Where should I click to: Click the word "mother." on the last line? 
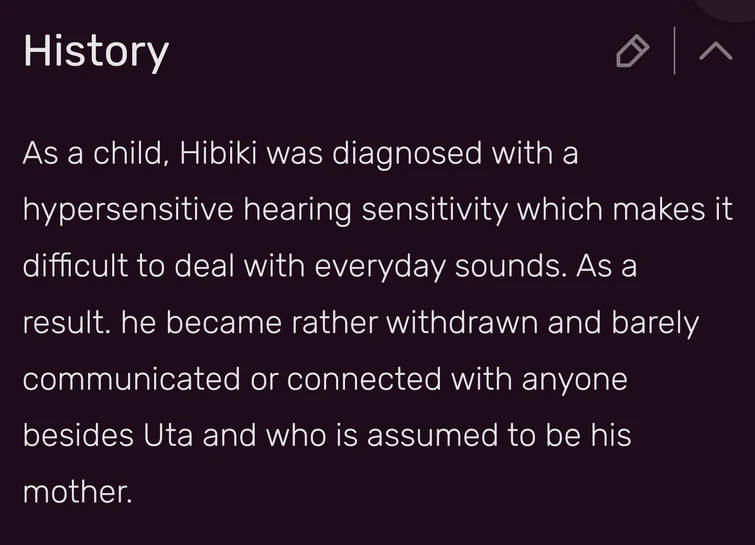point(77,492)
